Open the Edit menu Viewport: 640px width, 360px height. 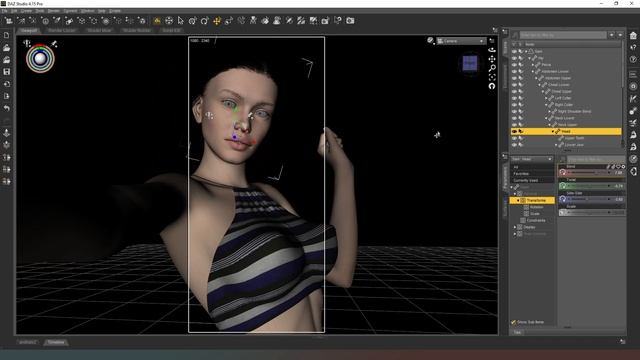(14, 11)
